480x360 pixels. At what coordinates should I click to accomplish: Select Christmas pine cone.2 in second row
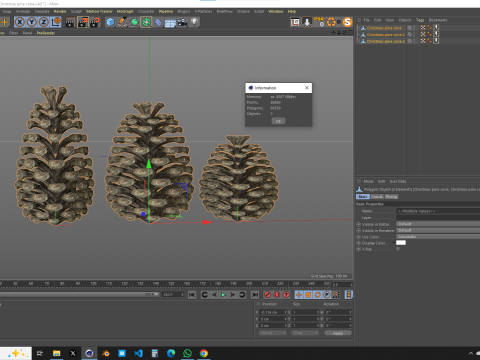click(386, 35)
